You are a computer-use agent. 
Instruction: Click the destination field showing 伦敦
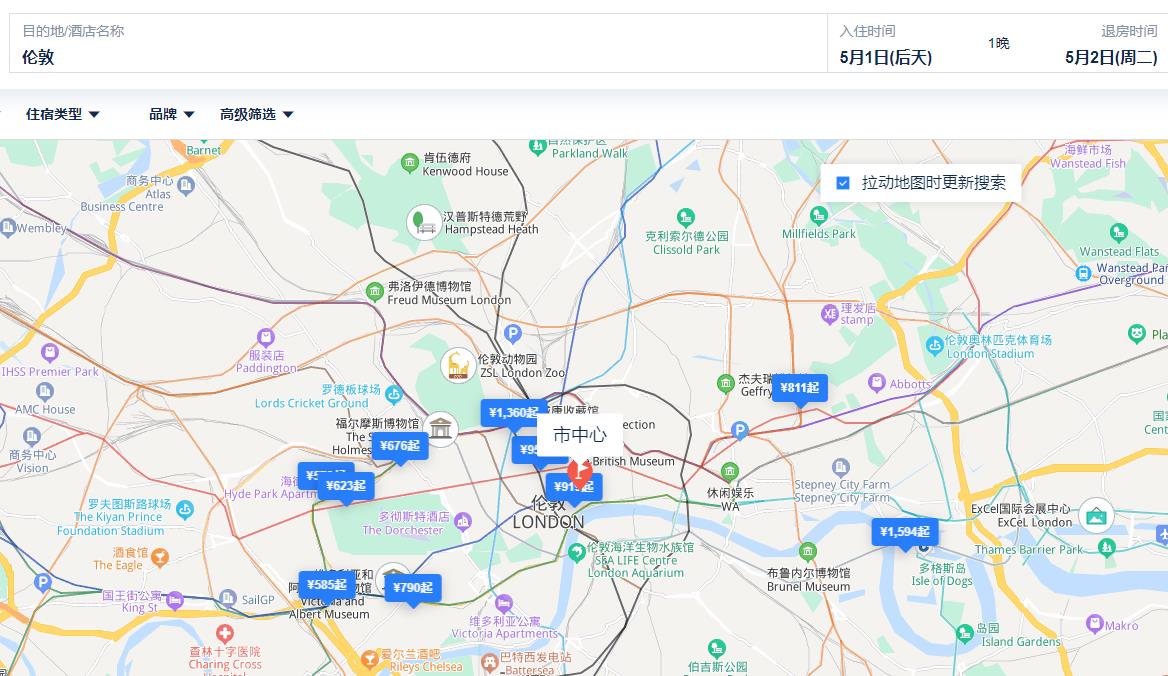[400, 57]
